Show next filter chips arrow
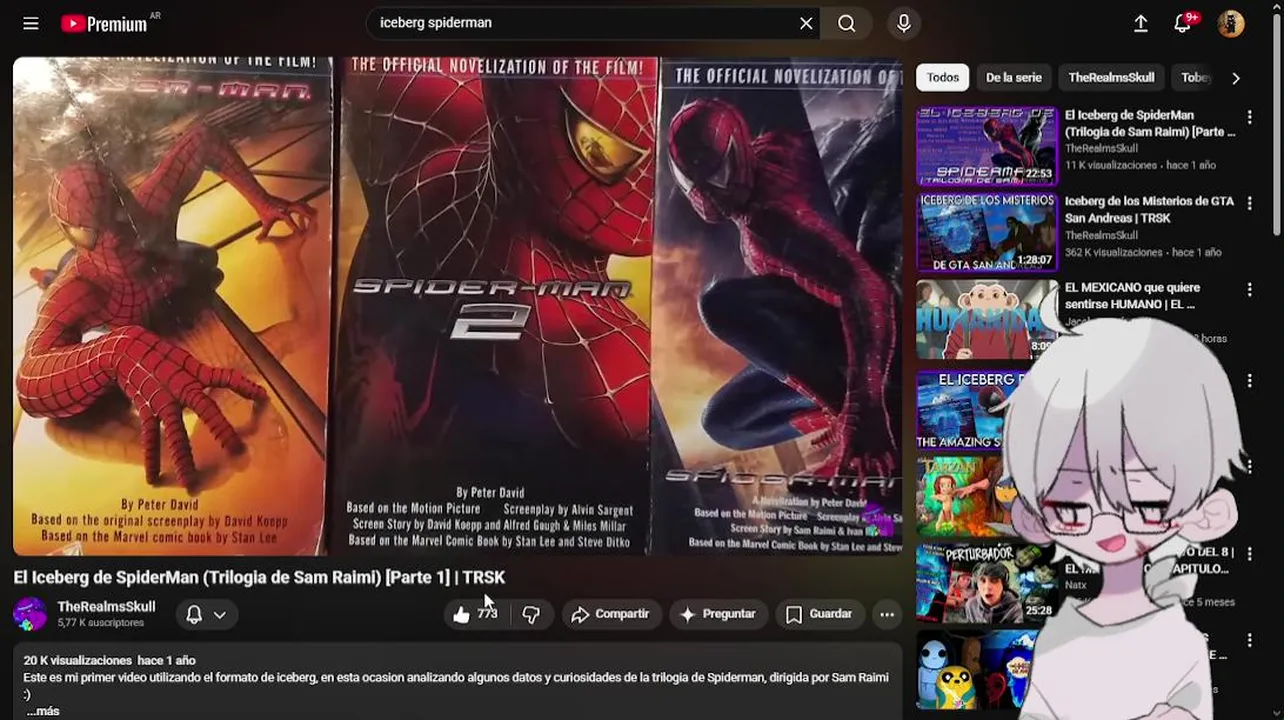Screen dimensions: 1284x720 [1236, 78]
